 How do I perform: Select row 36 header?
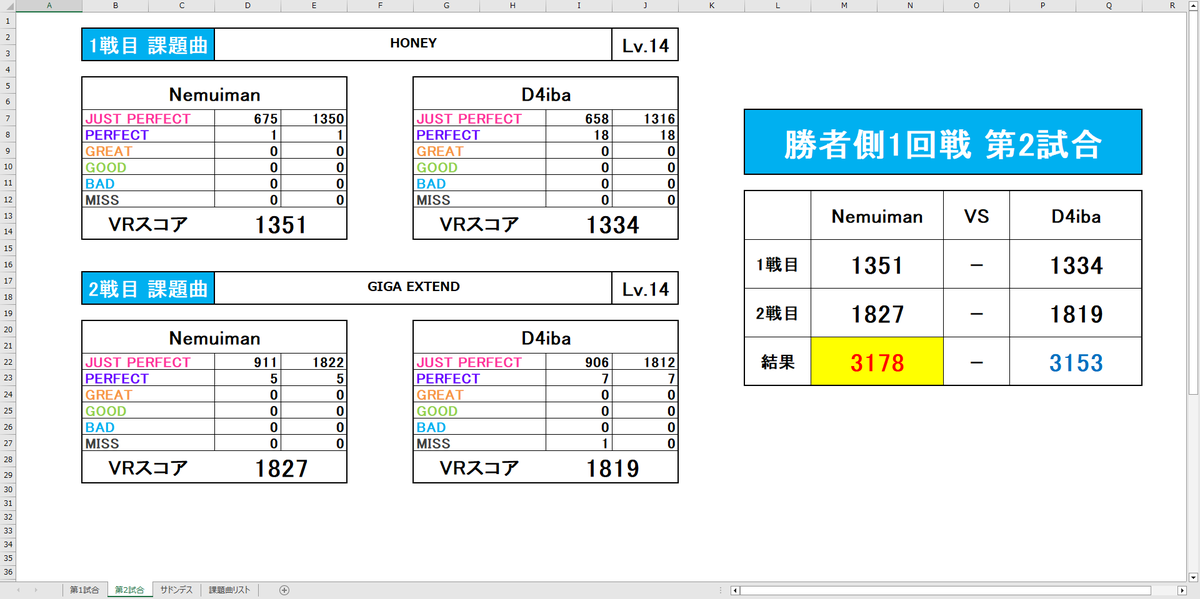tap(7, 573)
